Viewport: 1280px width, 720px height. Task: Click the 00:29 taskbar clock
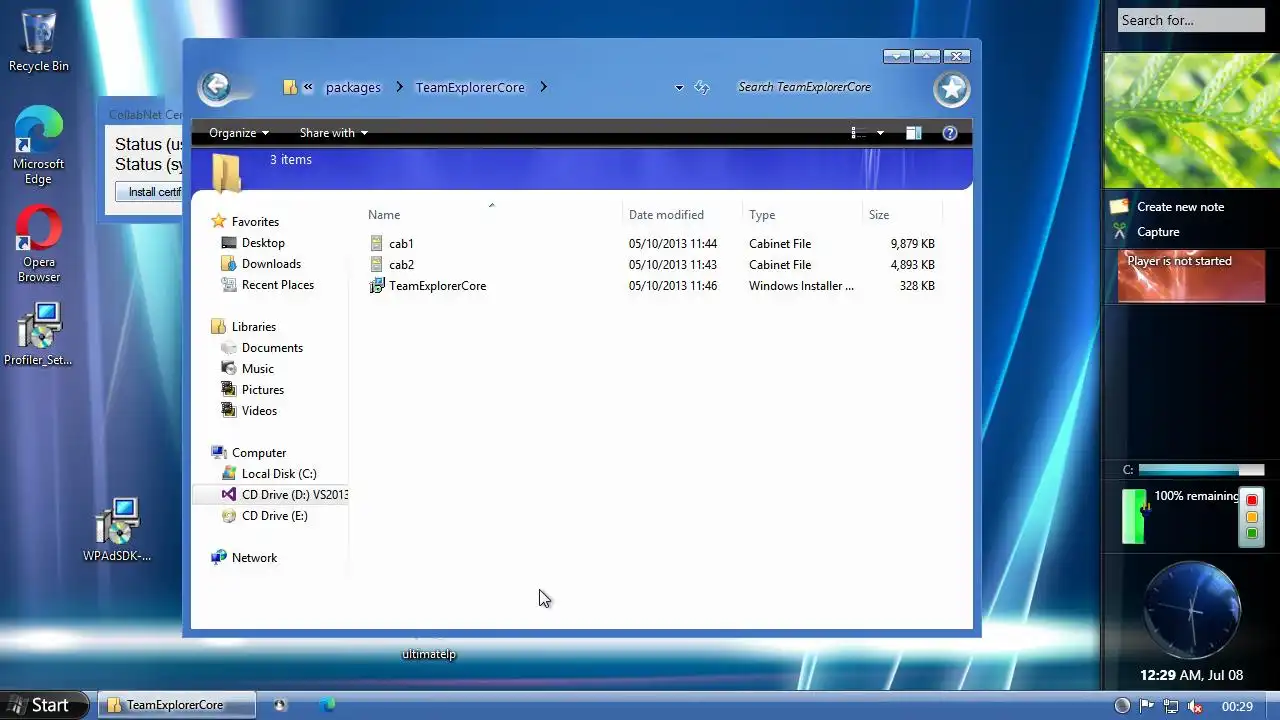tap(1237, 706)
